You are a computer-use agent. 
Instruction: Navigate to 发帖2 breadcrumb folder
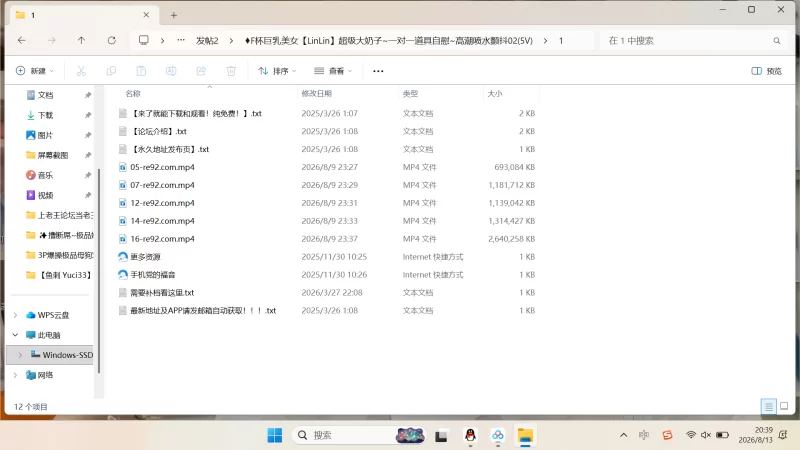point(207,41)
